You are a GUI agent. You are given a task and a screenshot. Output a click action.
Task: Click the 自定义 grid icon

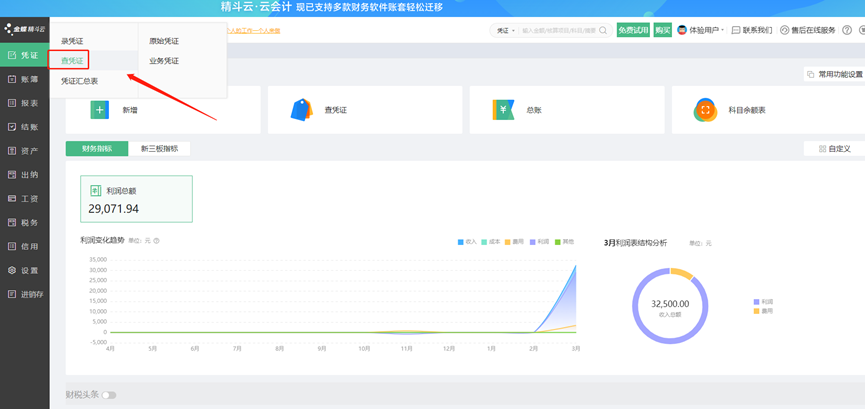[x=823, y=148]
